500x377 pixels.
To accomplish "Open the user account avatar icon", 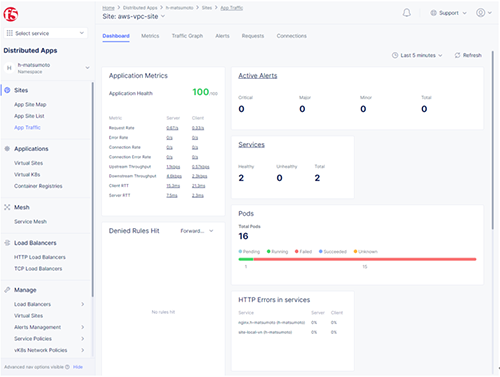I will [480, 13].
